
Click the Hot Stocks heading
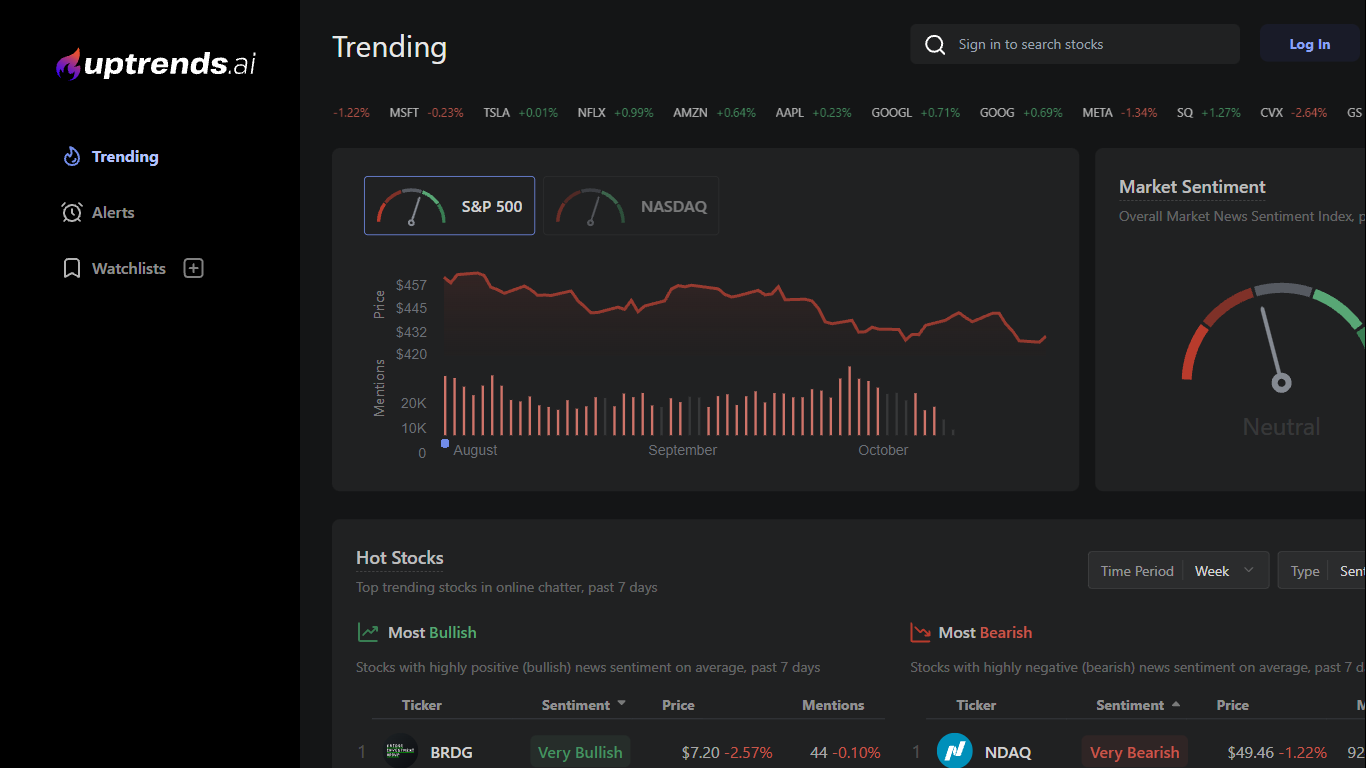tap(400, 558)
